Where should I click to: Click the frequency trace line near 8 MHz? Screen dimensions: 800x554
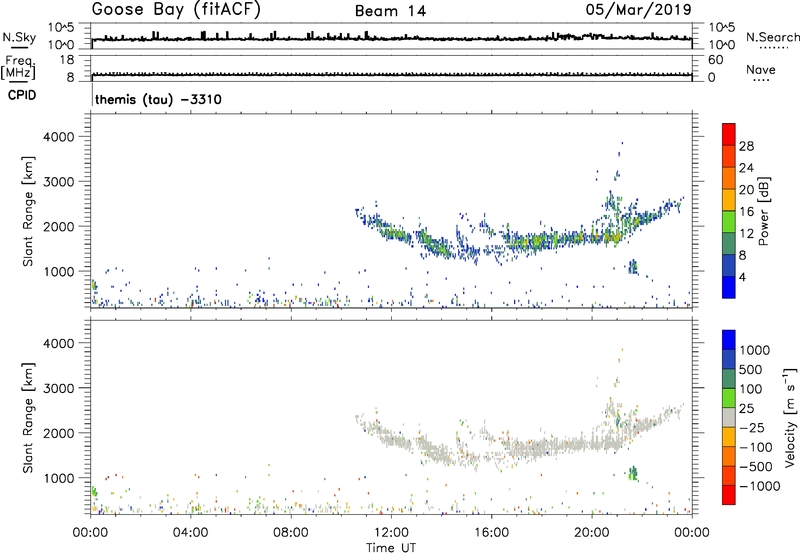pyautogui.click(x=391, y=75)
